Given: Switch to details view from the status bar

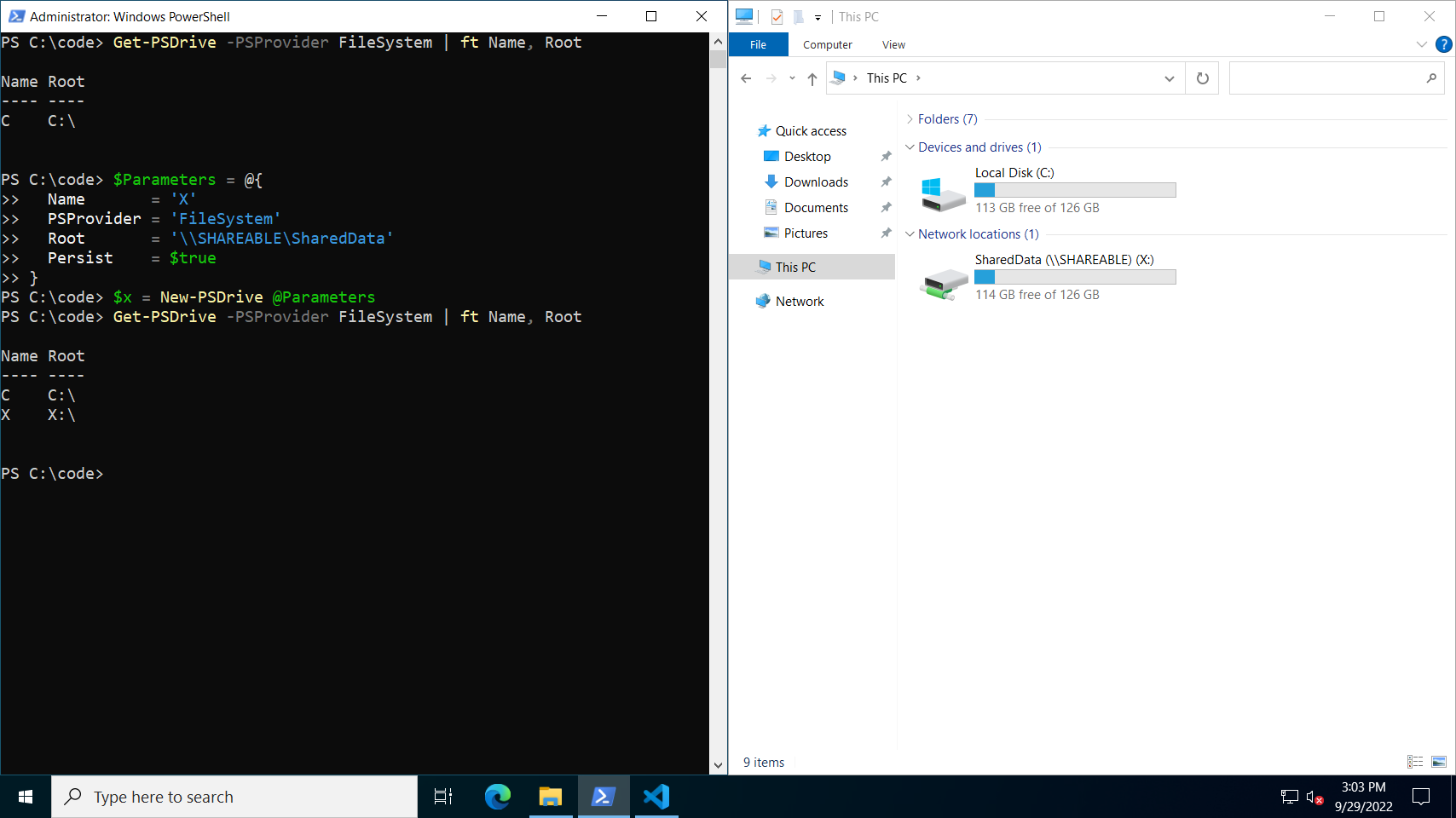Looking at the screenshot, I should pyautogui.click(x=1414, y=763).
